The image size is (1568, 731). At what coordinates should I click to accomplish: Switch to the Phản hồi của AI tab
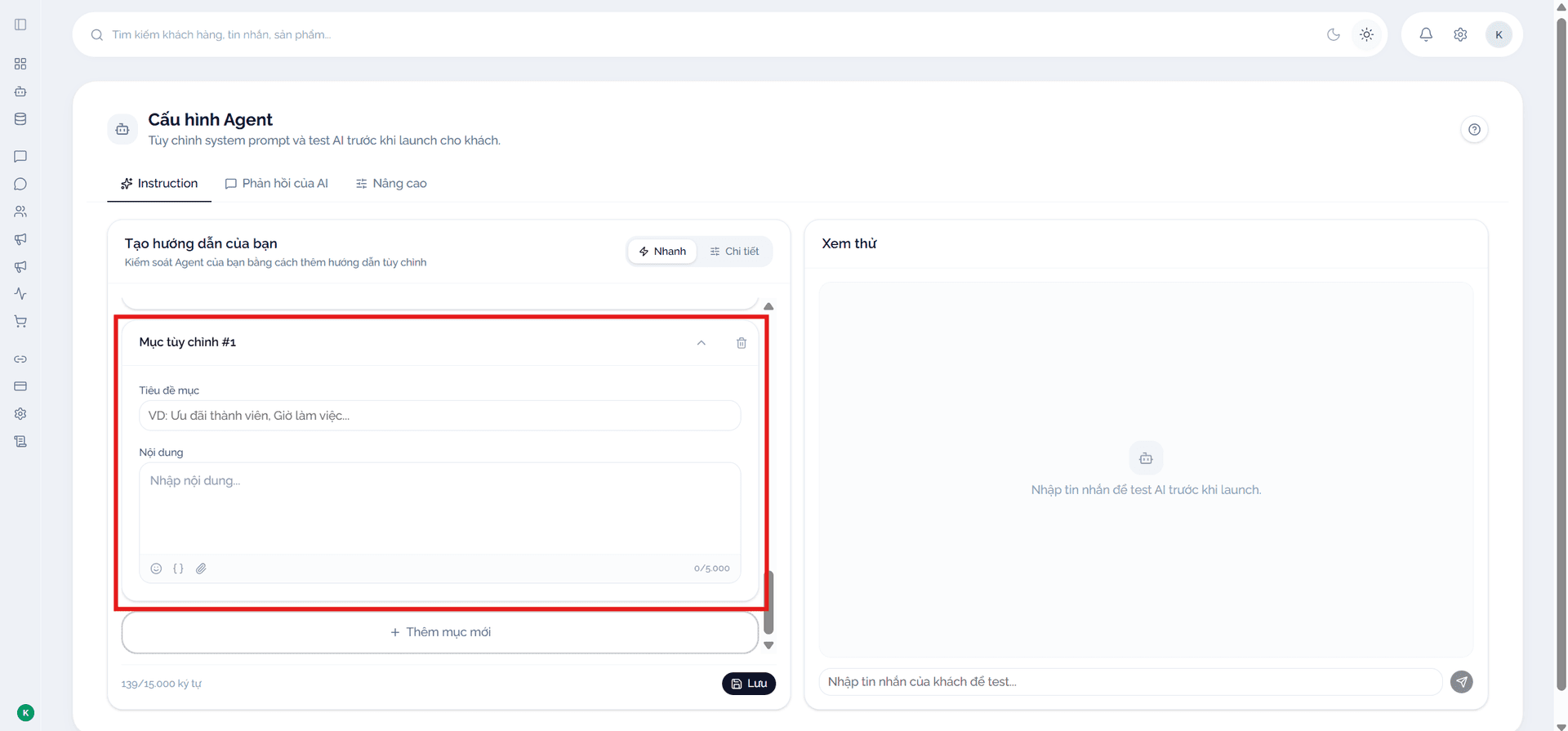click(277, 184)
